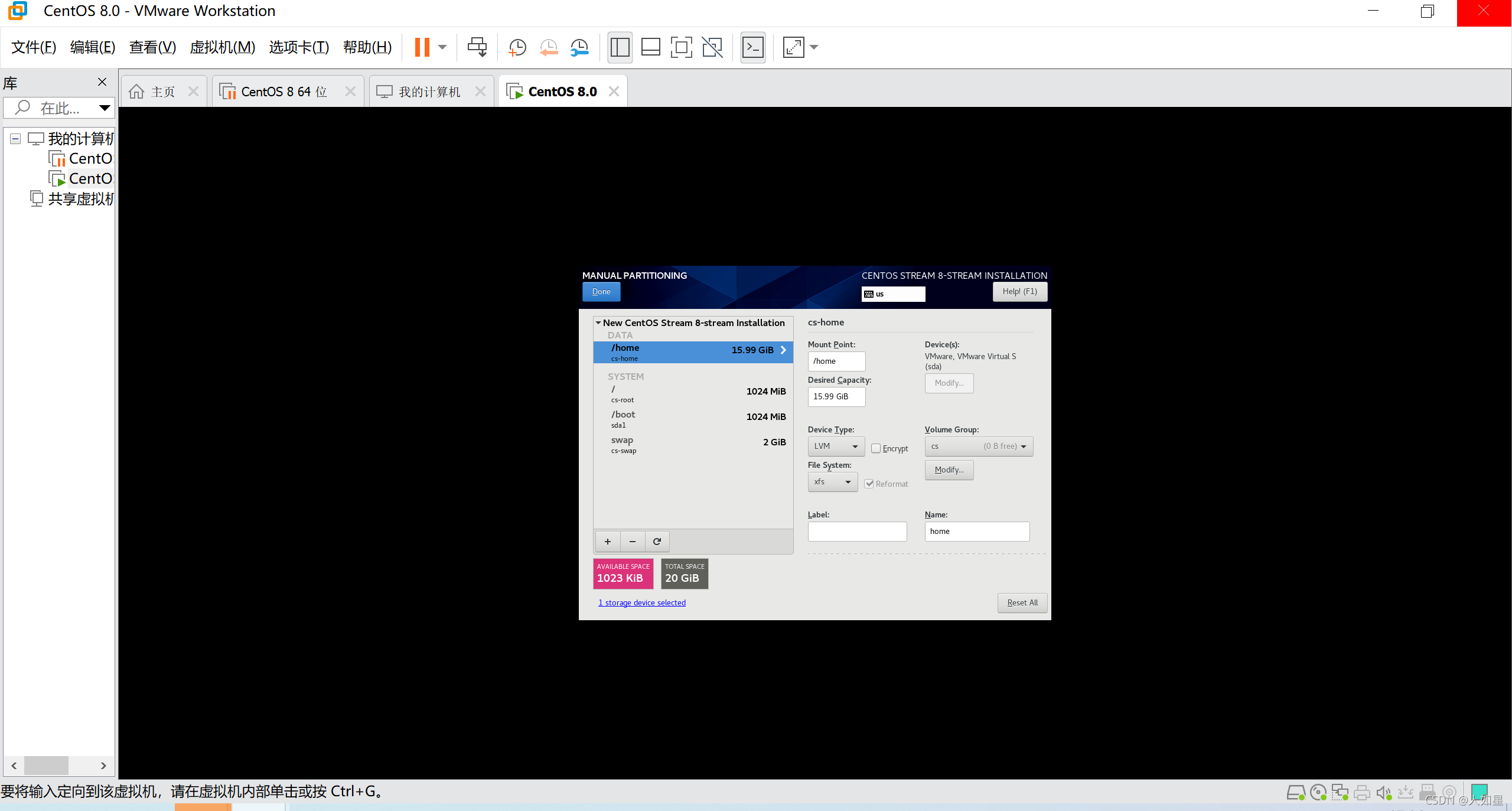
Task: Remove selected mount point with minus
Action: tap(632, 541)
